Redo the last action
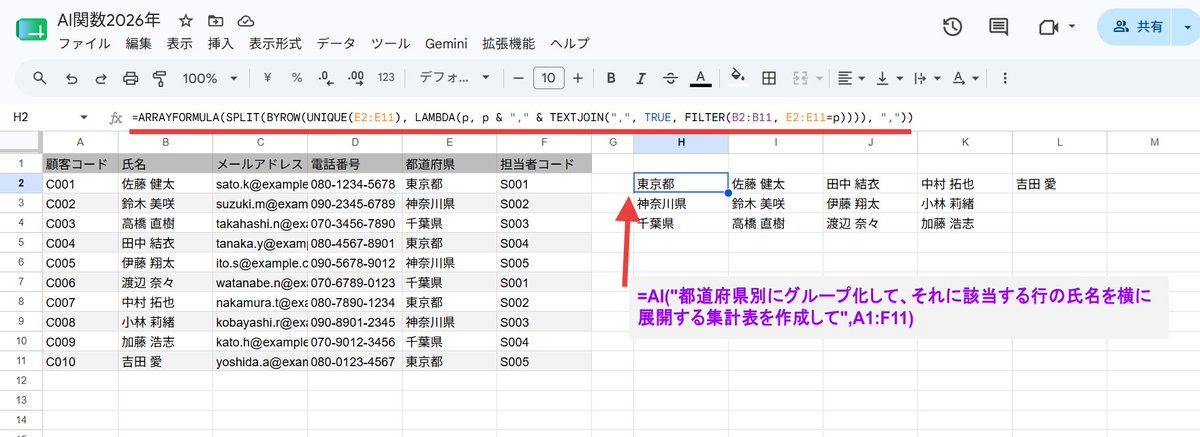The height and width of the screenshot is (437, 1200). click(x=101, y=78)
